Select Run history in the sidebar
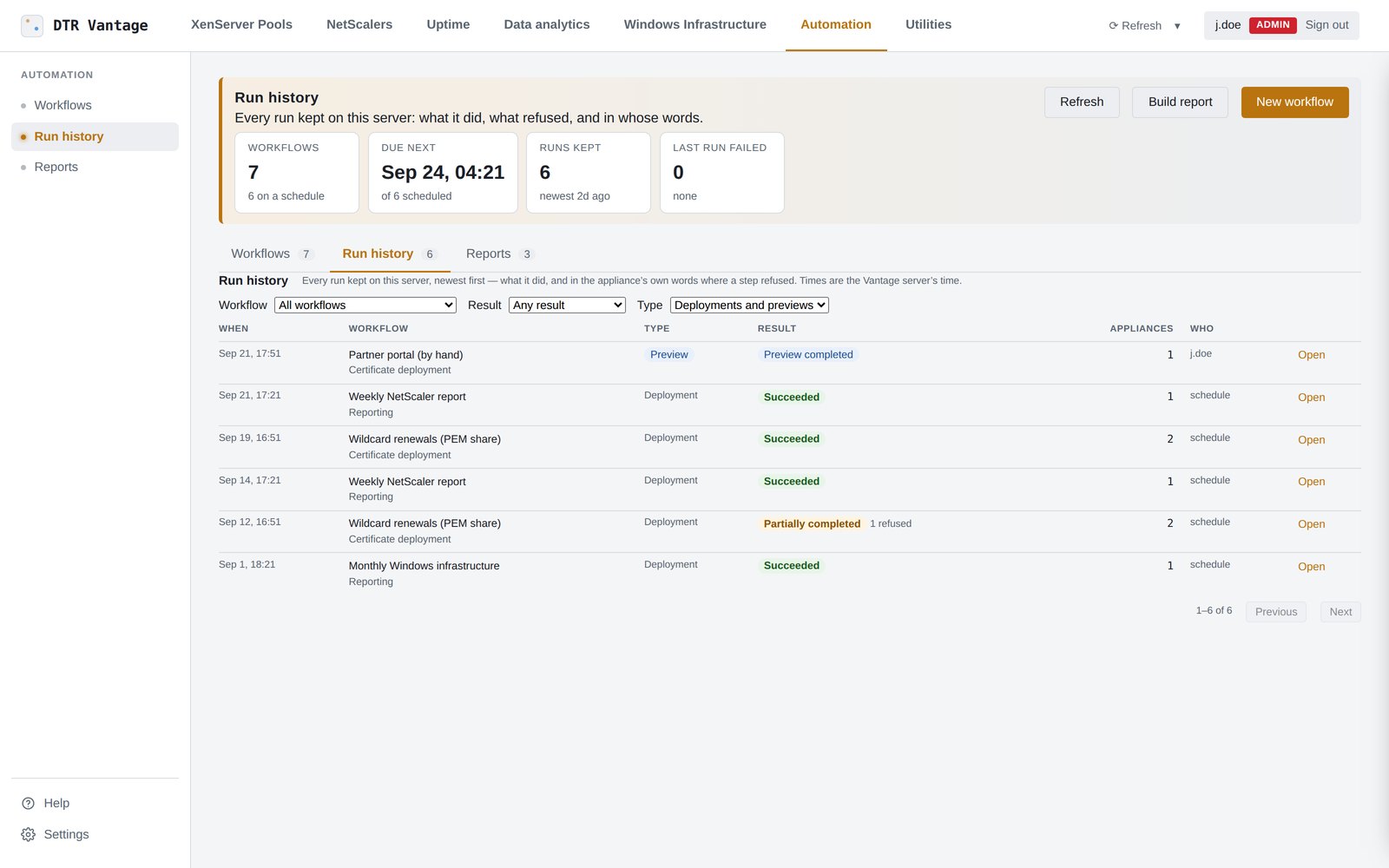 (x=95, y=136)
